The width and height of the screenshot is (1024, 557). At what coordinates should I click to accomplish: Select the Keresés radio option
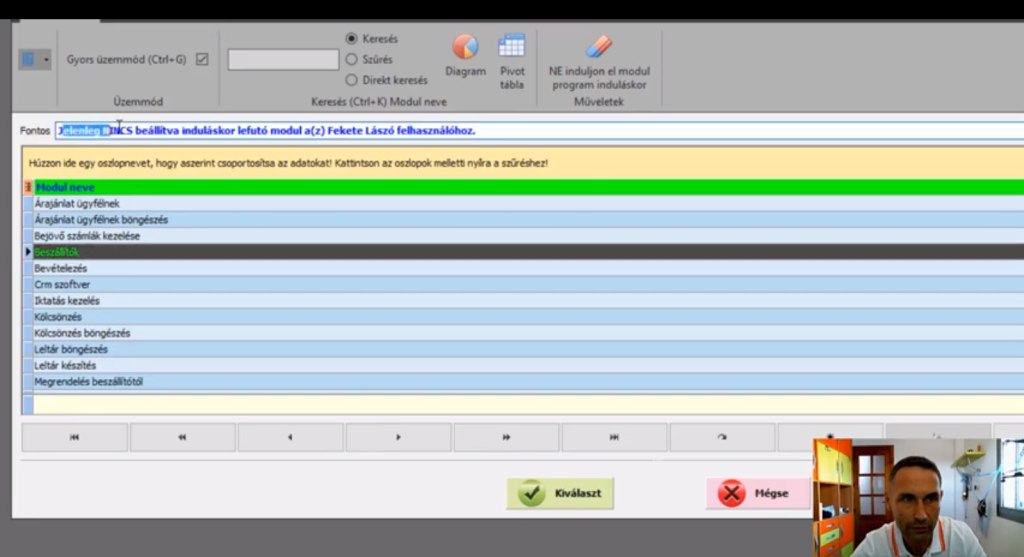click(352, 39)
